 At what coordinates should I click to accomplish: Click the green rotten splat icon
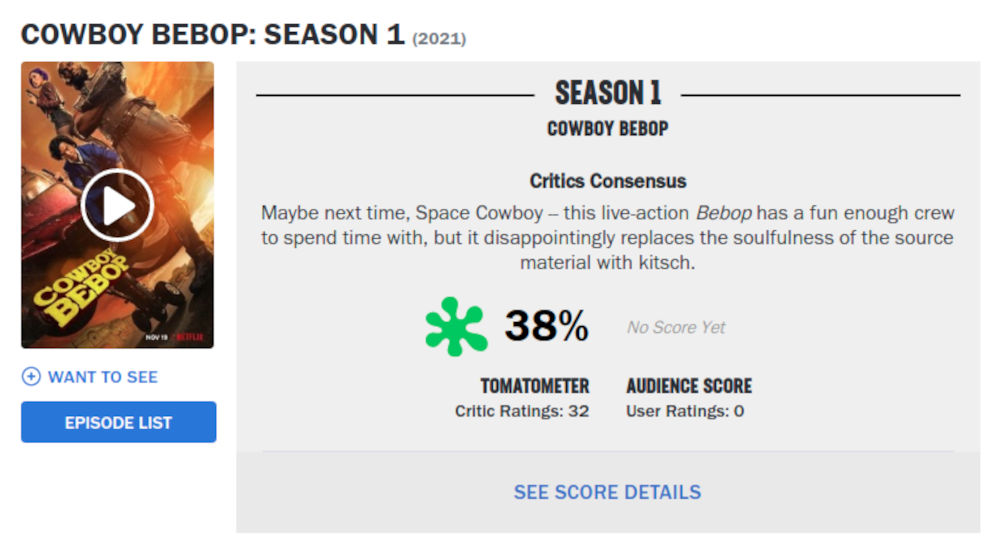tap(456, 326)
